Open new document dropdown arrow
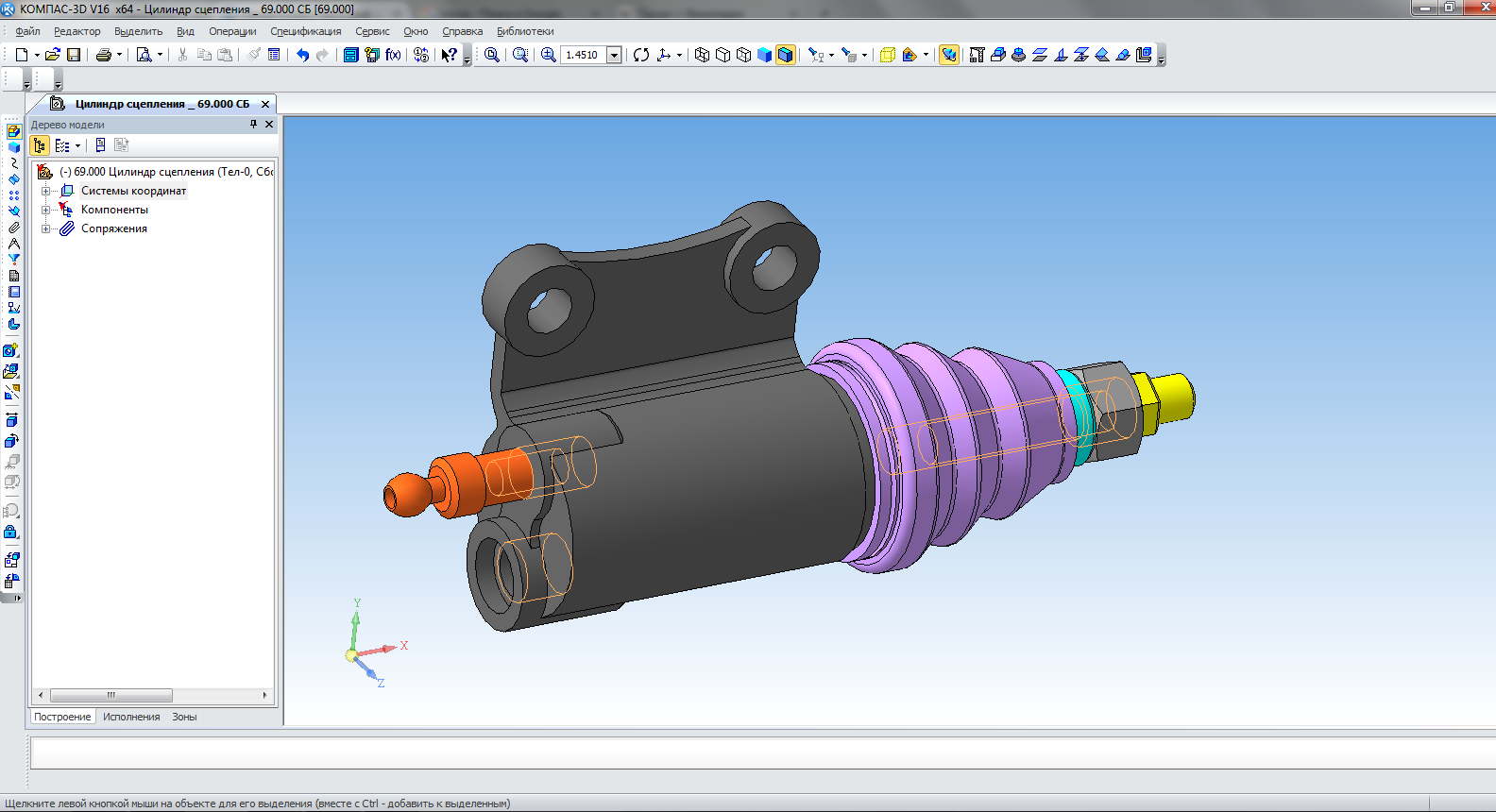1496x812 pixels. pos(37,55)
